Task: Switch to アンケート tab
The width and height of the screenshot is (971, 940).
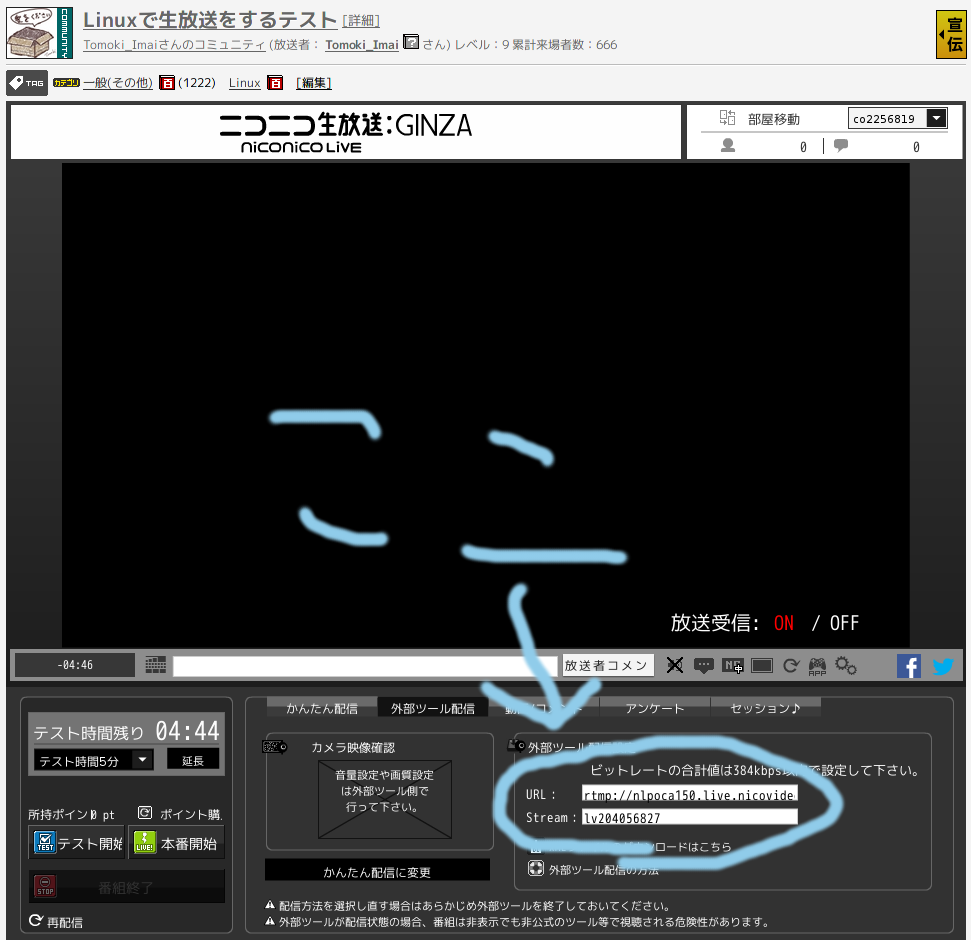Action: coord(655,708)
